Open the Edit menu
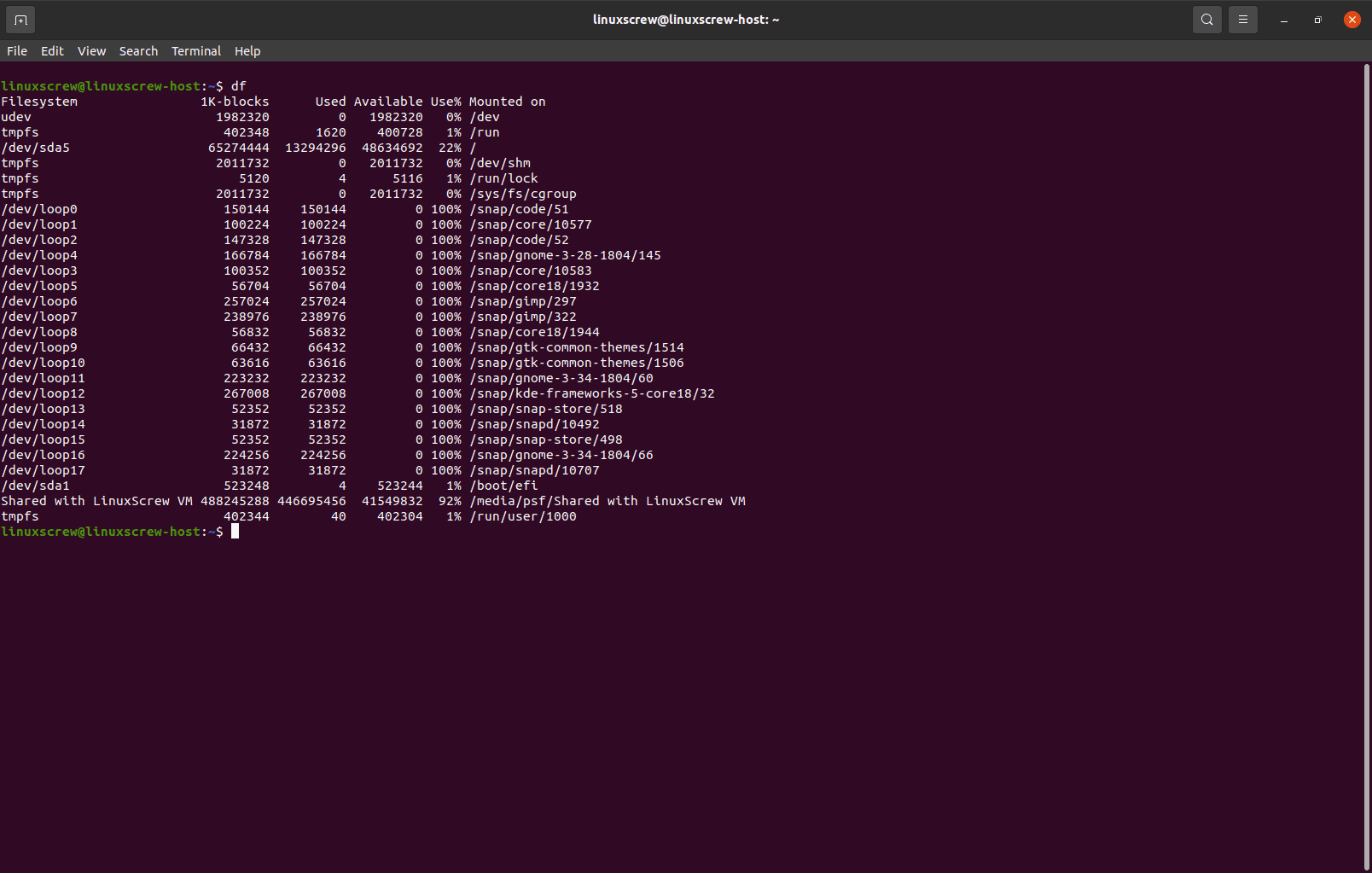The image size is (1372, 873). click(x=52, y=50)
